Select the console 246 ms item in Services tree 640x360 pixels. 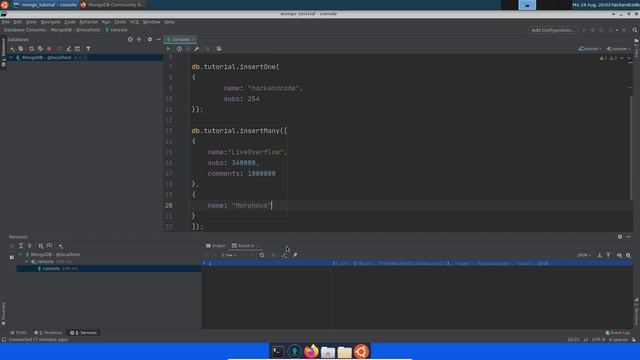pyautogui.click(x=109, y=269)
